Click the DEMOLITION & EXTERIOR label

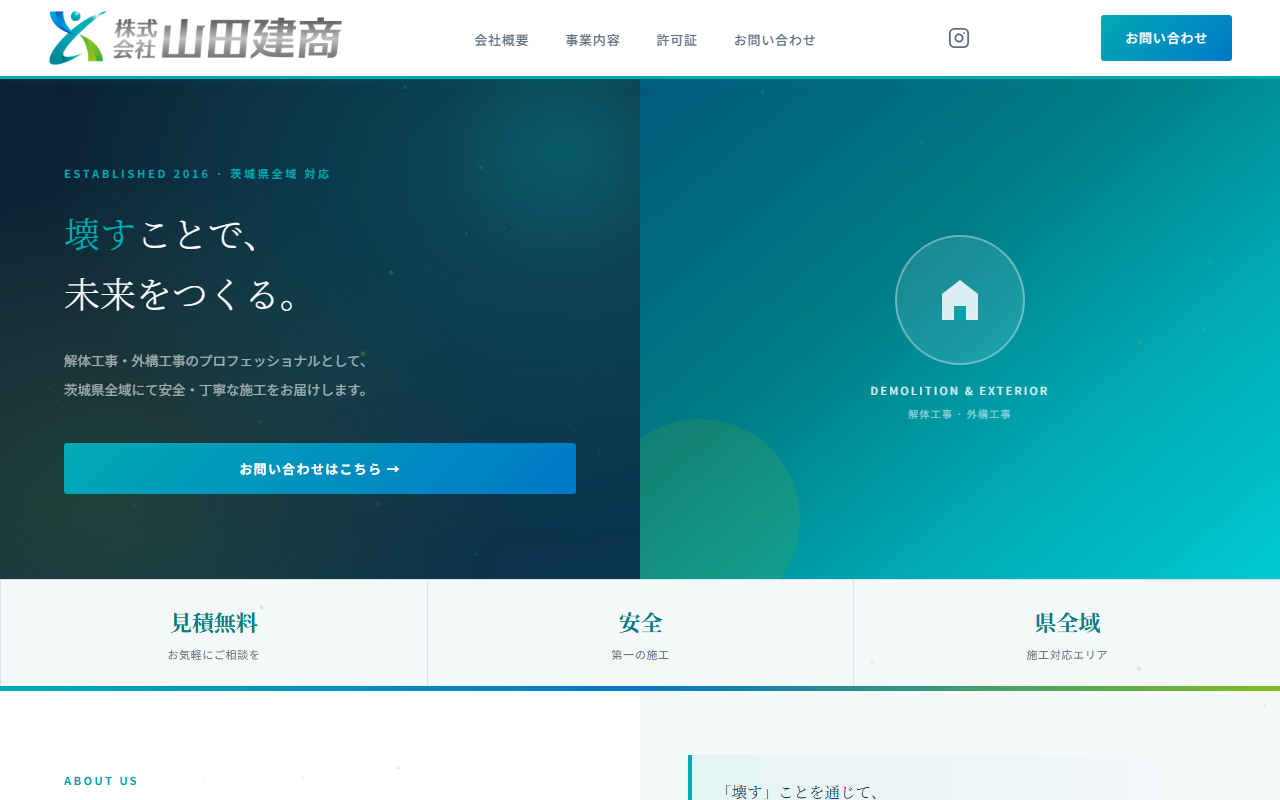[x=960, y=391]
